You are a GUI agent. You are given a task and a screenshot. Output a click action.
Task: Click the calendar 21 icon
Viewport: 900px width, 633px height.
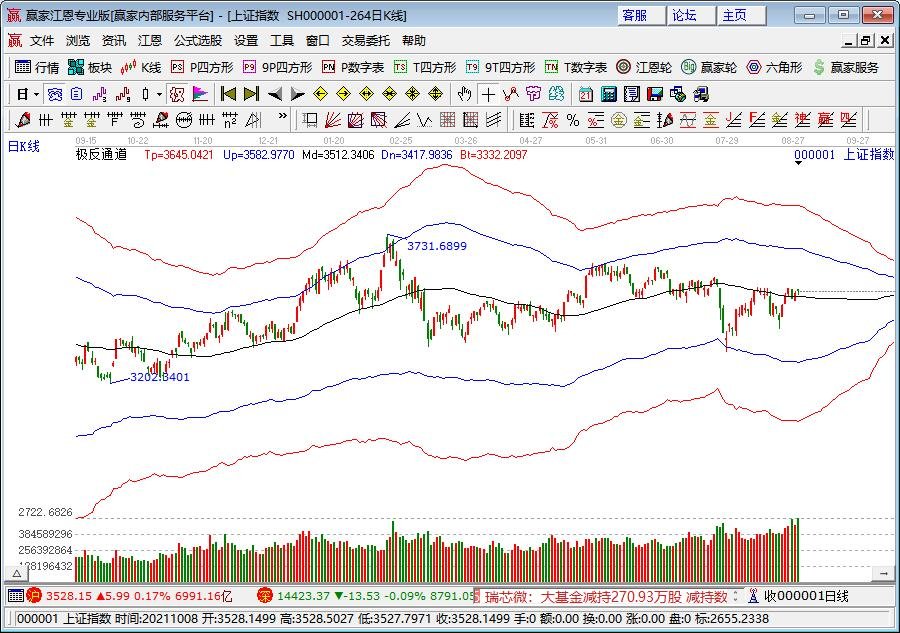[x=585, y=94]
